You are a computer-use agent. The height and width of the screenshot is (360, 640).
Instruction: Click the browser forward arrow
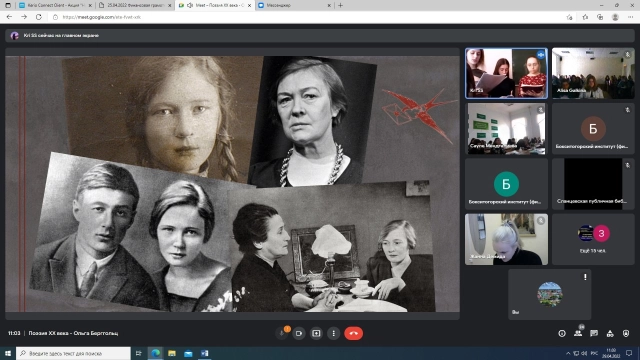click(24, 17)
